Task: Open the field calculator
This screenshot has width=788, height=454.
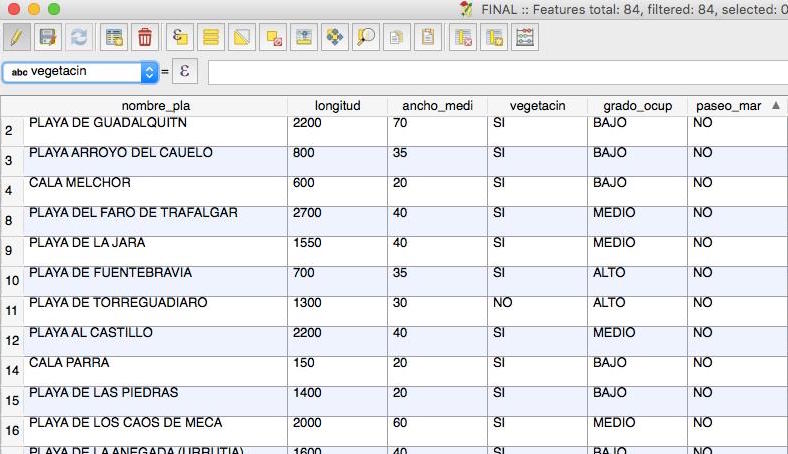Action: (526, 38)
